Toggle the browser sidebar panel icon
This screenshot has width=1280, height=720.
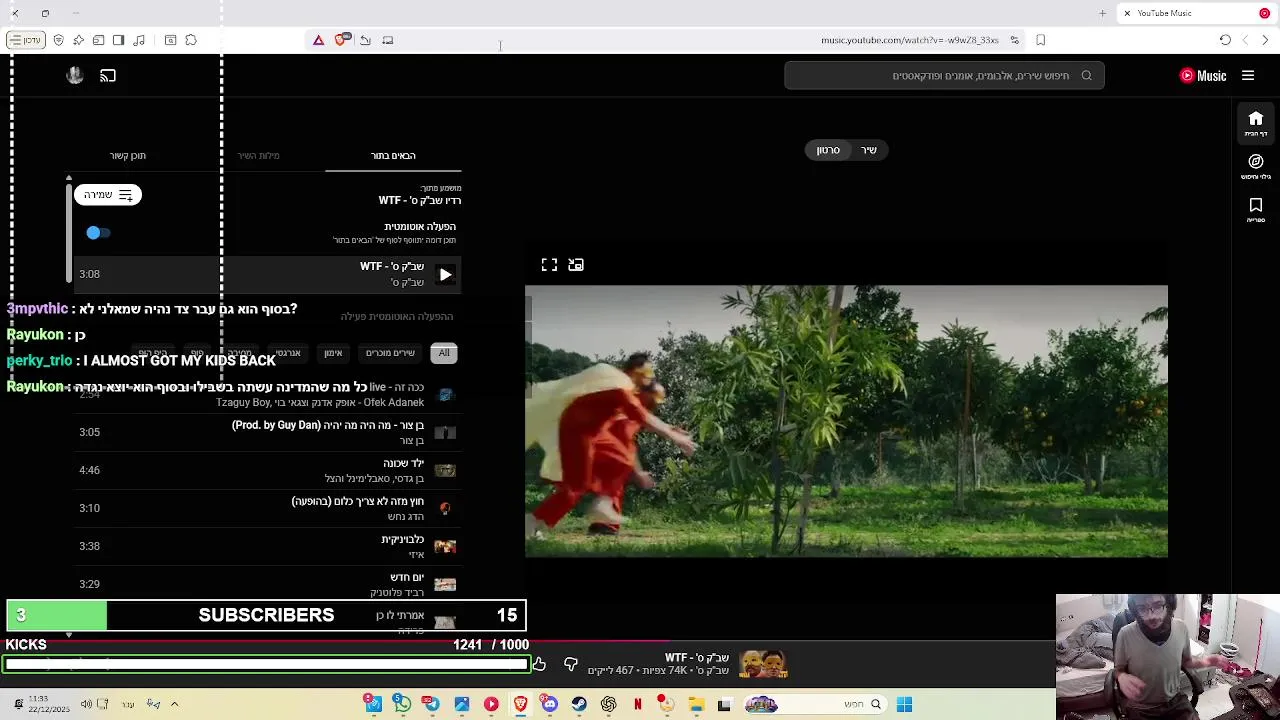point(118,40)
